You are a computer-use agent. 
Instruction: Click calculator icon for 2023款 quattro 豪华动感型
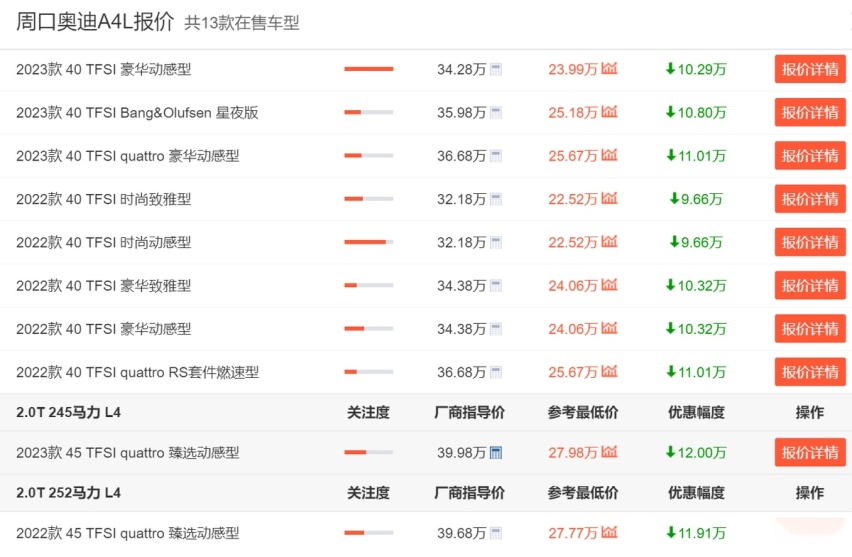tap(496, 156)
